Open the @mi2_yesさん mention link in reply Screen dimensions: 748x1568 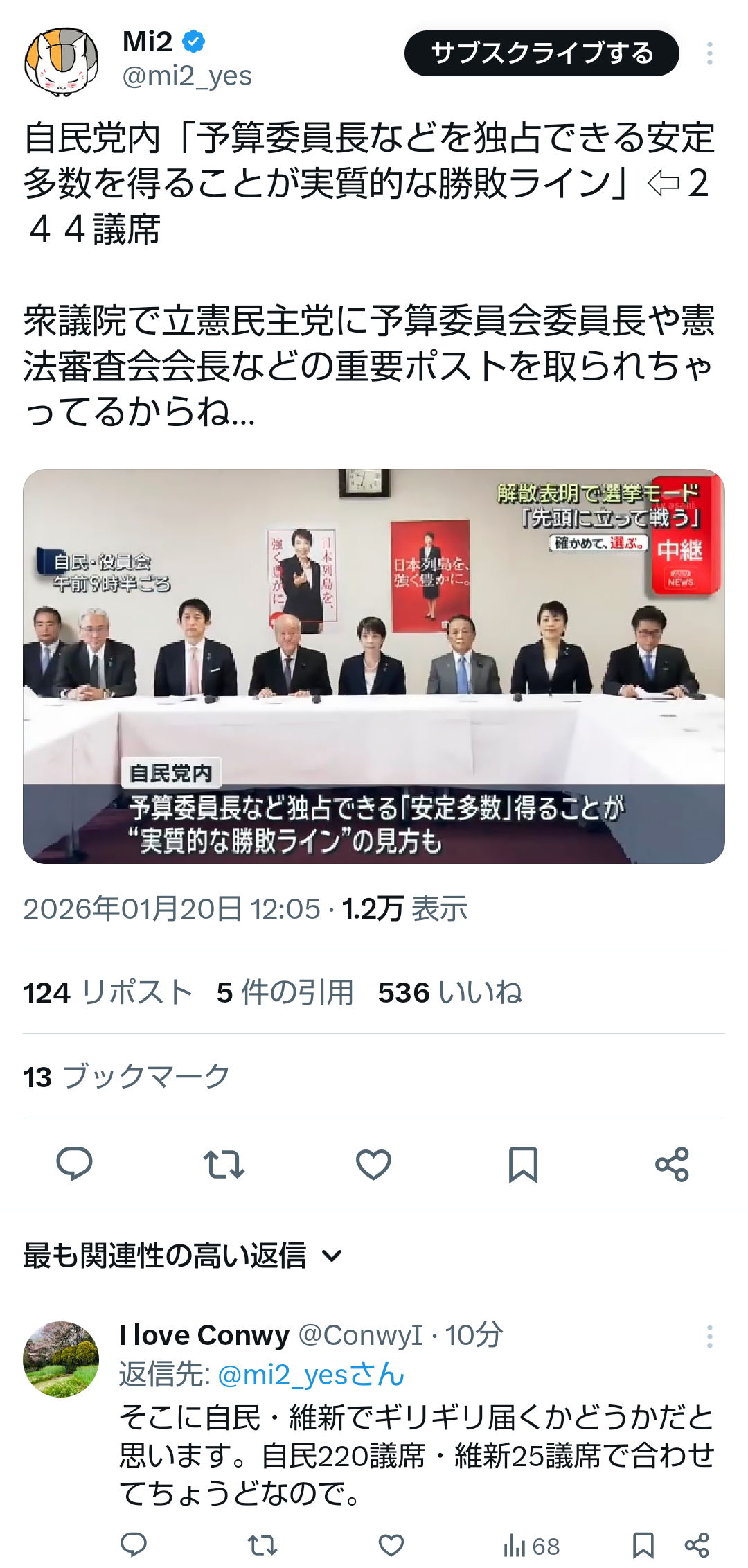[x=311, y=1375]
